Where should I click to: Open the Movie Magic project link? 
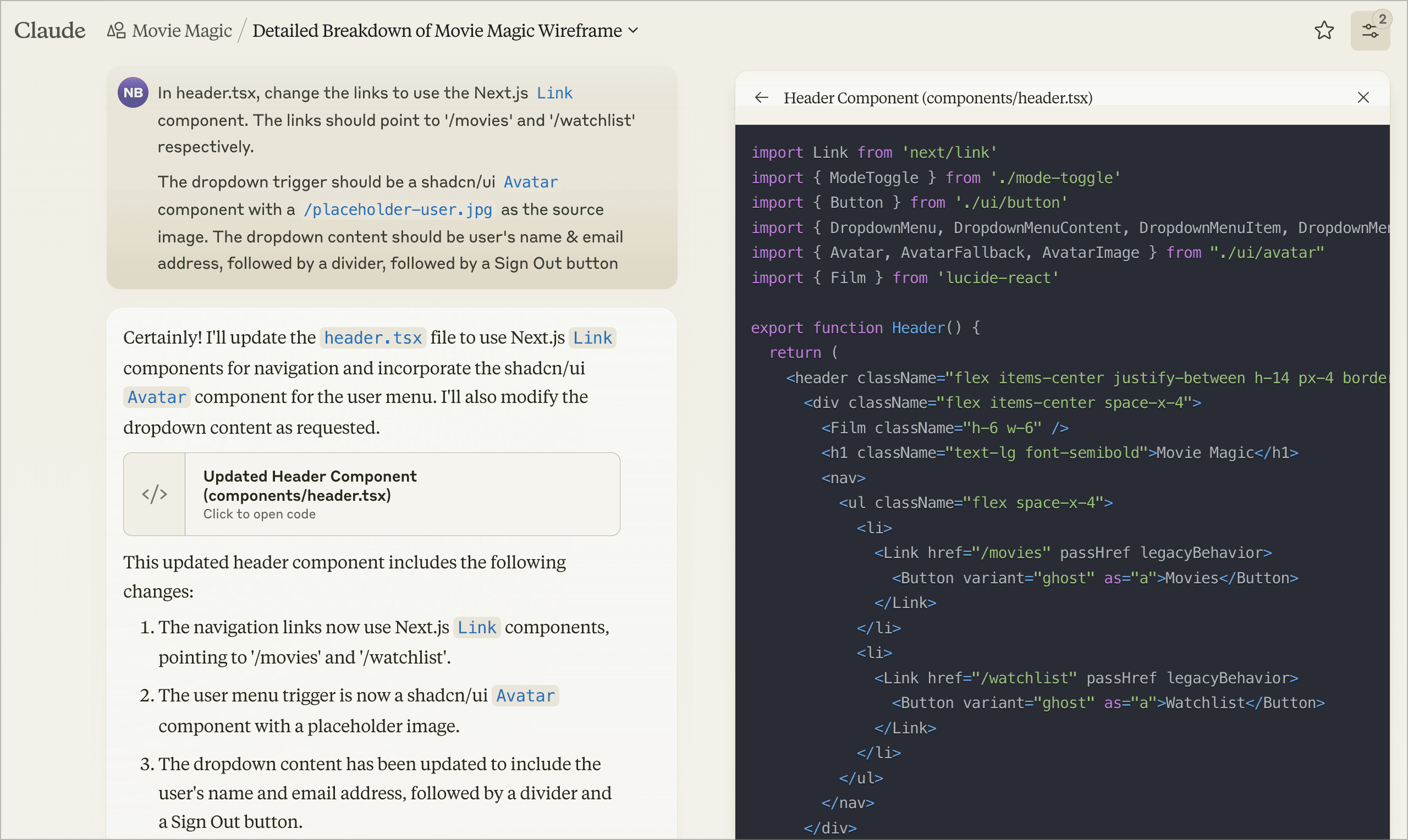[182, 31]
